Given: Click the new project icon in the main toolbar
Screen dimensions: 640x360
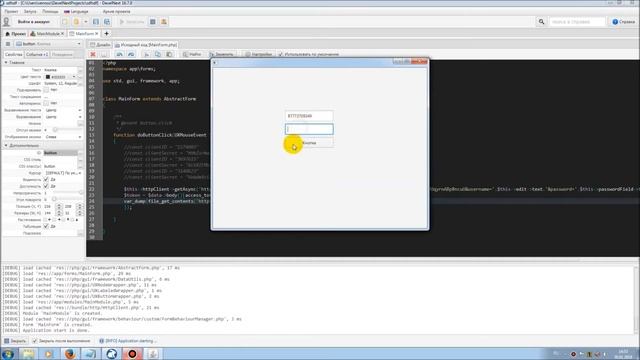Looking at the screenshot, I should 65,22.
